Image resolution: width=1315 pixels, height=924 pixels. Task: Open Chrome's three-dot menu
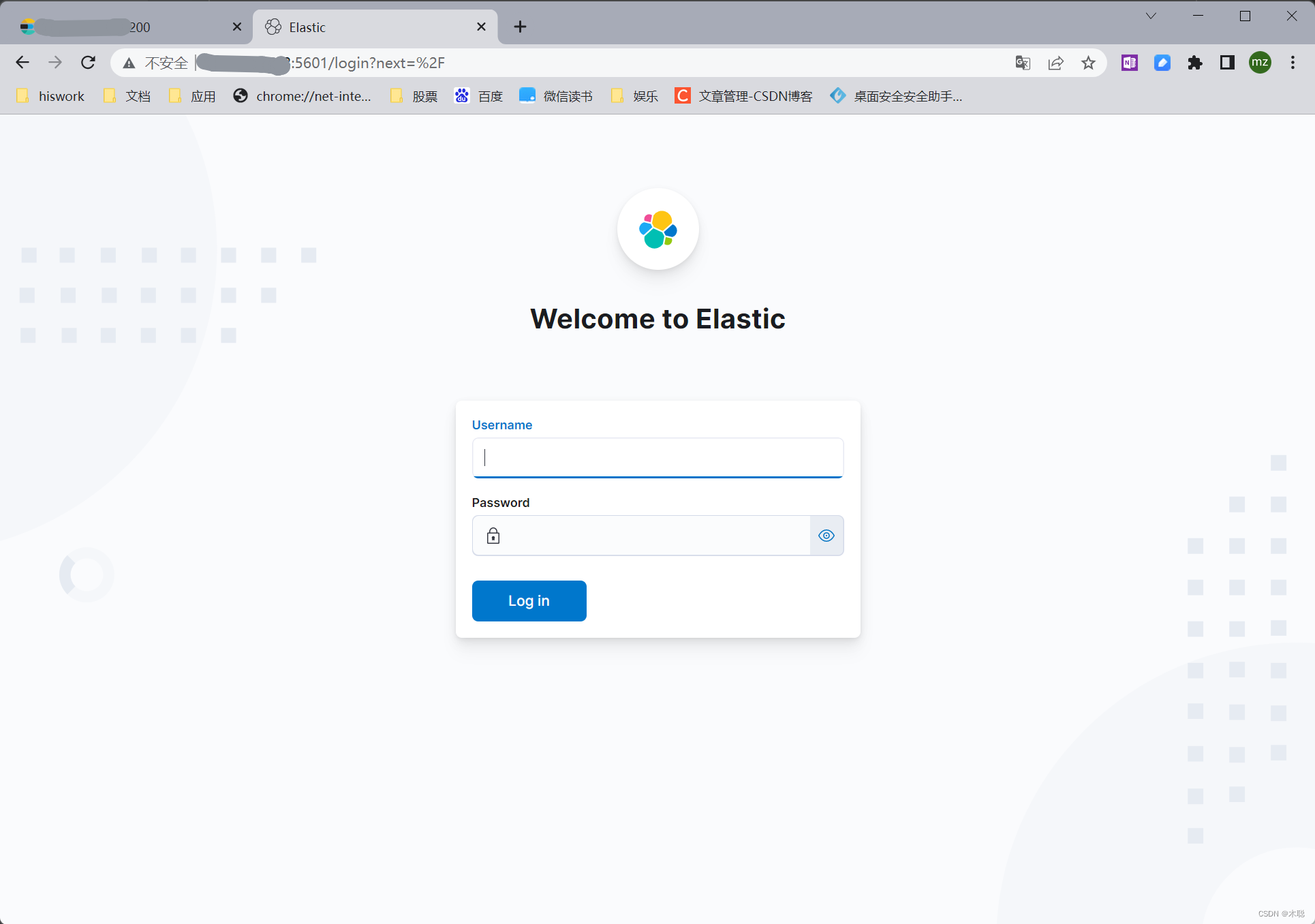tap(1293, 63)
